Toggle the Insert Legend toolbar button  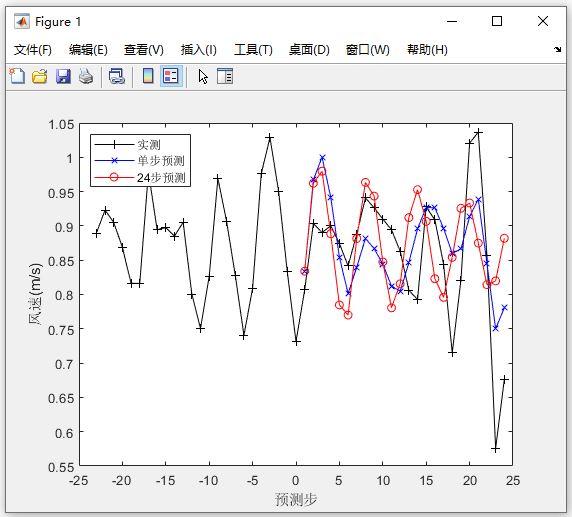(x=171, y=76)
